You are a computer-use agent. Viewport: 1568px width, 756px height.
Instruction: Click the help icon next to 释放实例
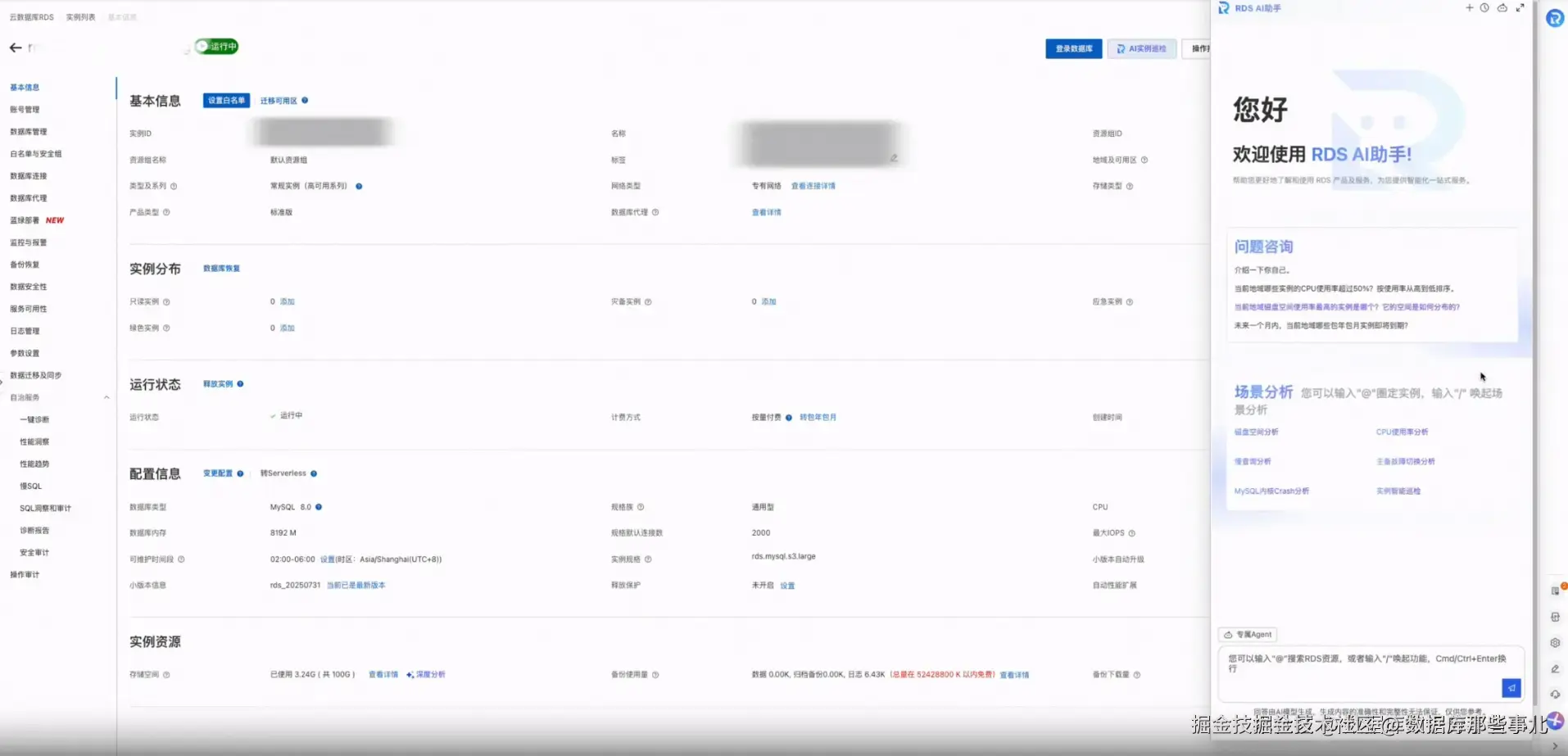(240, 383)
